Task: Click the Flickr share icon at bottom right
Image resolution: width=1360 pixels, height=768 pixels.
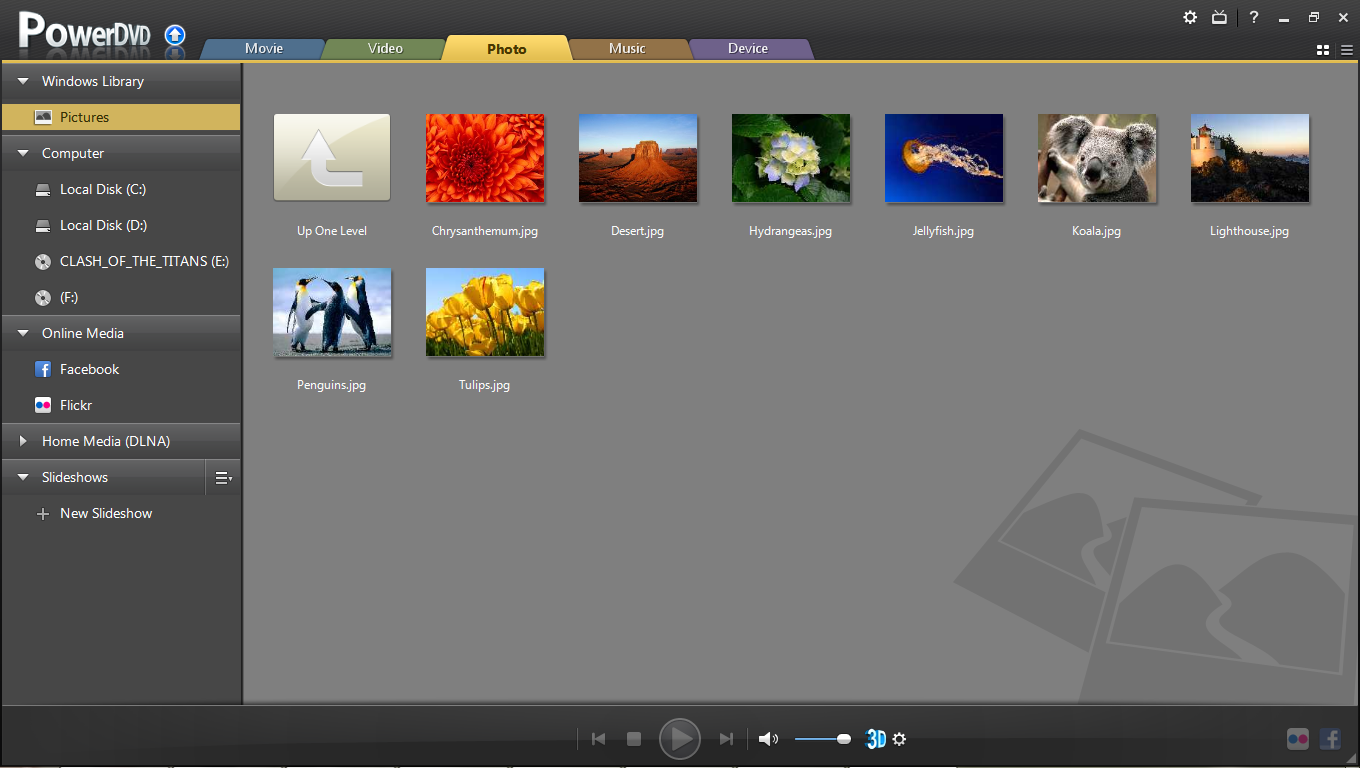Action: pos(1297,739)
